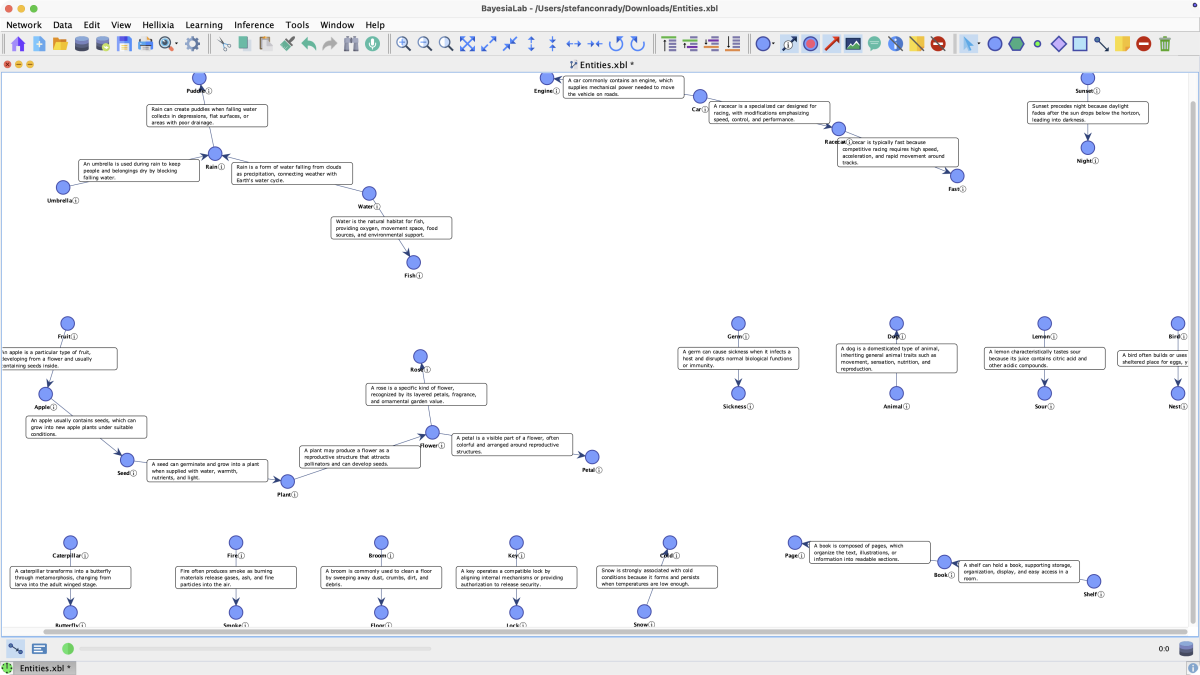Screen dimensions: 1200x675
Task: Open the Data menu
Action: (x=62, y=24)
